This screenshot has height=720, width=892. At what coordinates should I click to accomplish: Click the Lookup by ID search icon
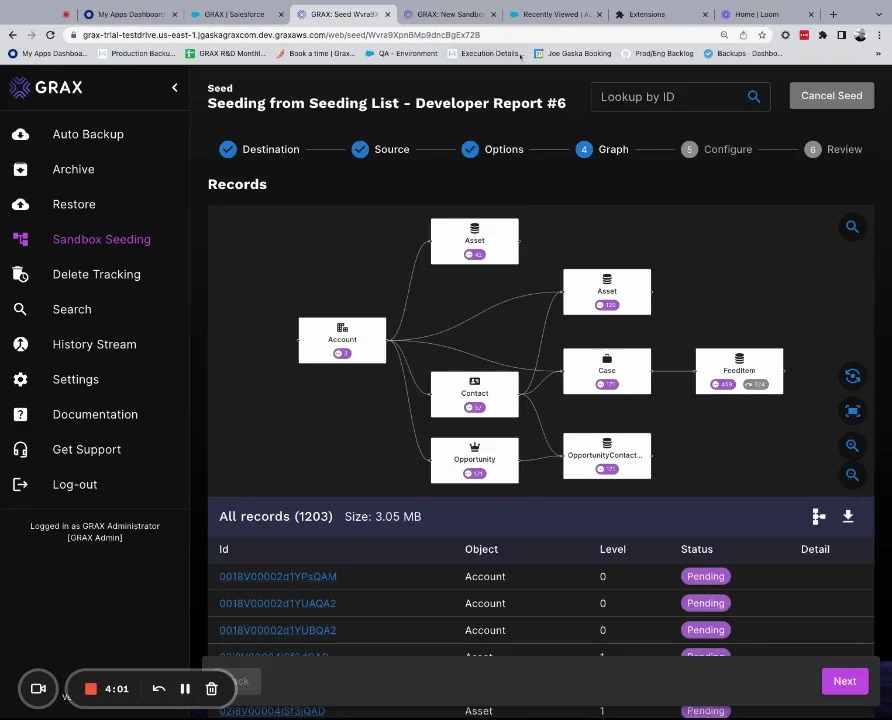pos(754,97)
